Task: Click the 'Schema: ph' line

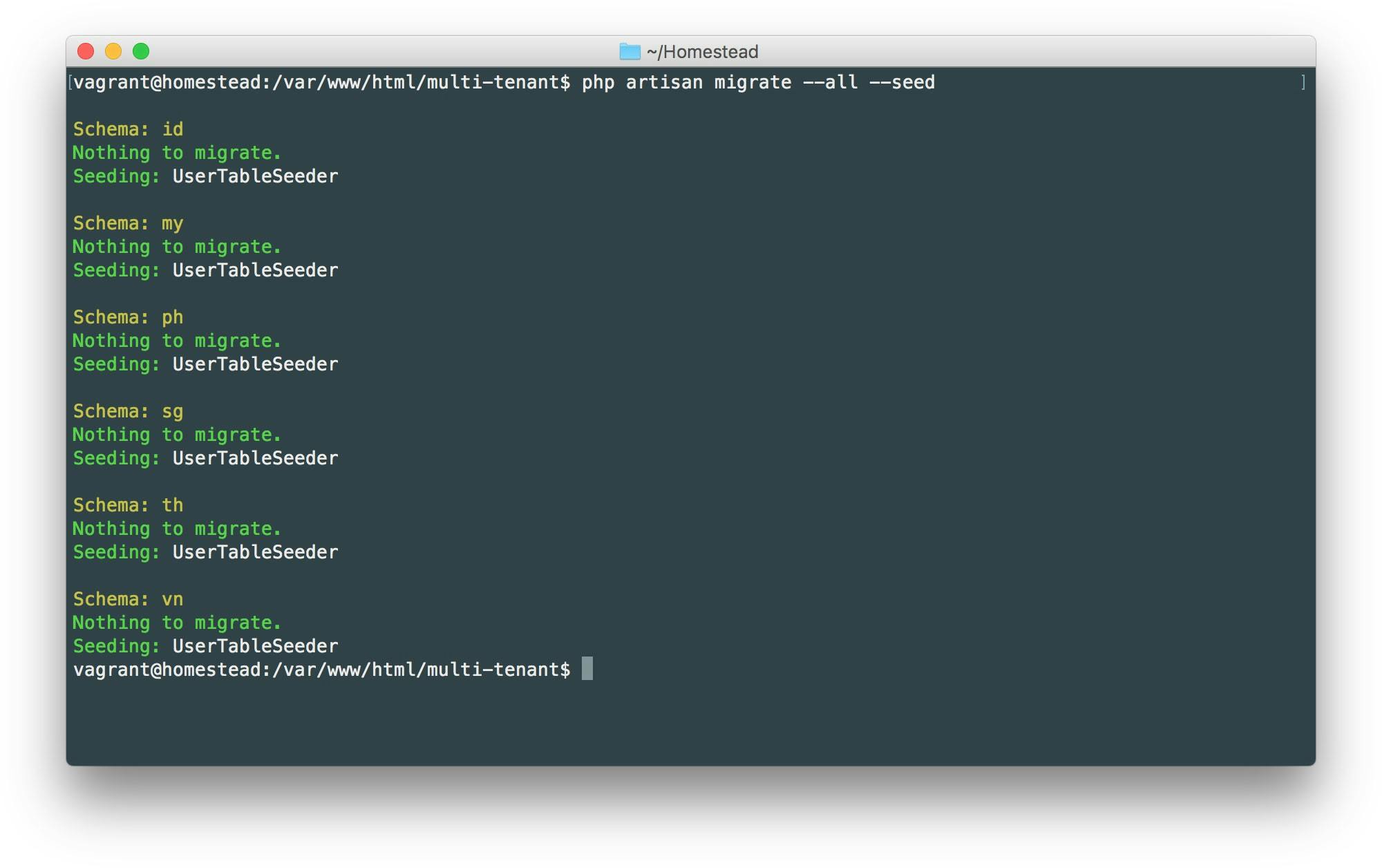Action: (x=129, y=317)
